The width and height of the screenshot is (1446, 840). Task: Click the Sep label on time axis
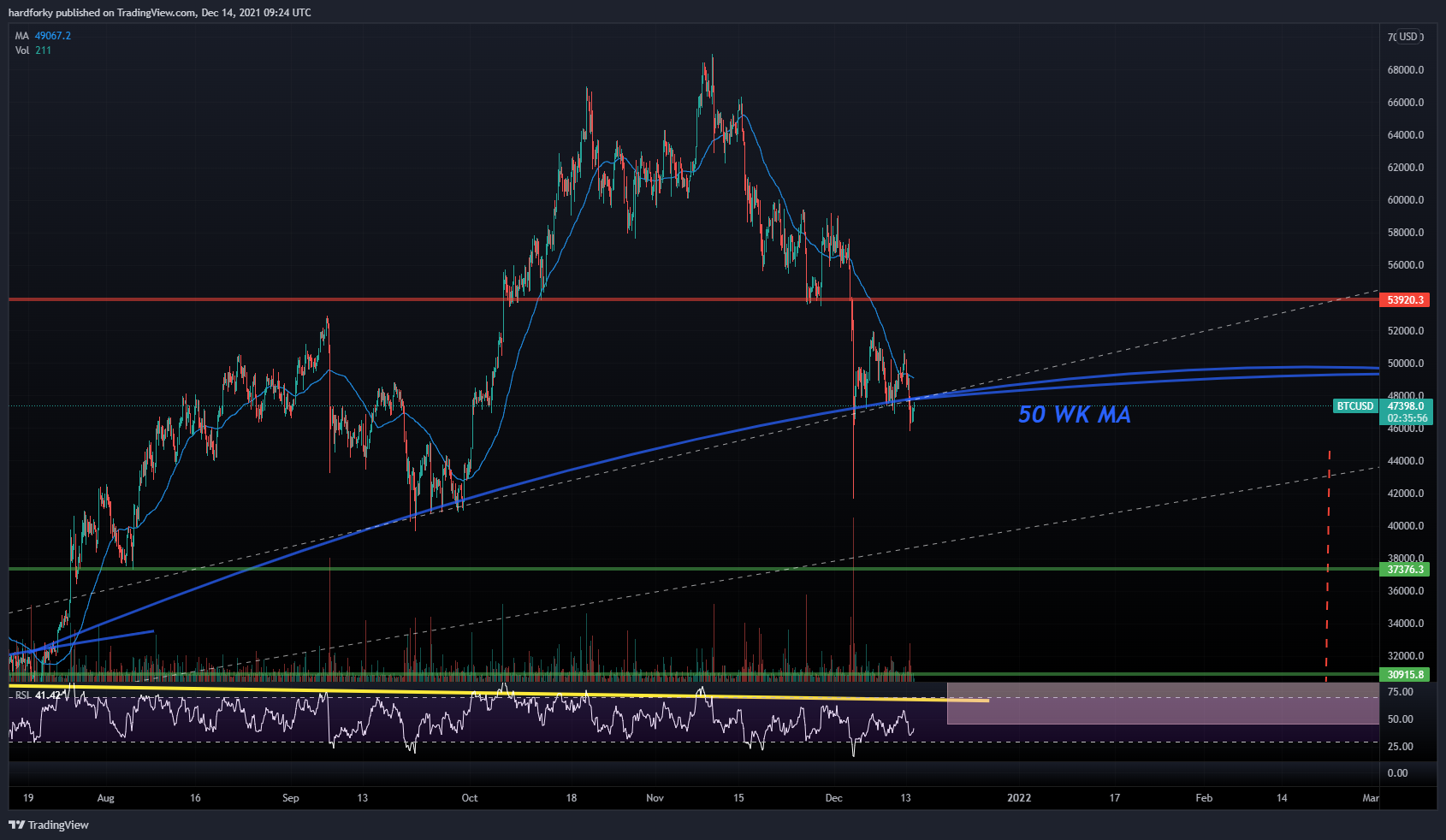click(x=291, y=798)
